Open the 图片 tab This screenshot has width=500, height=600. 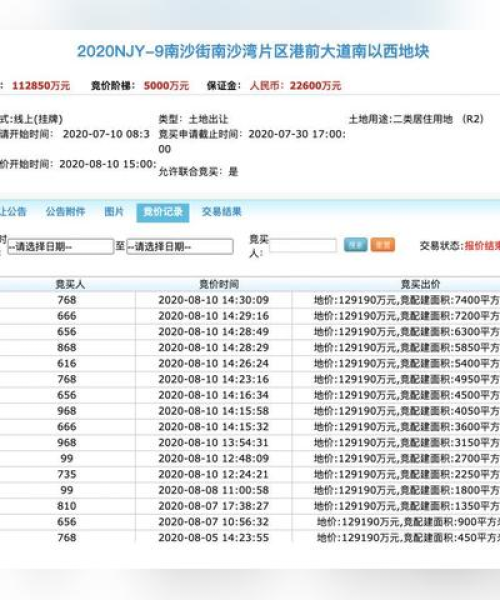pos(114,212)
